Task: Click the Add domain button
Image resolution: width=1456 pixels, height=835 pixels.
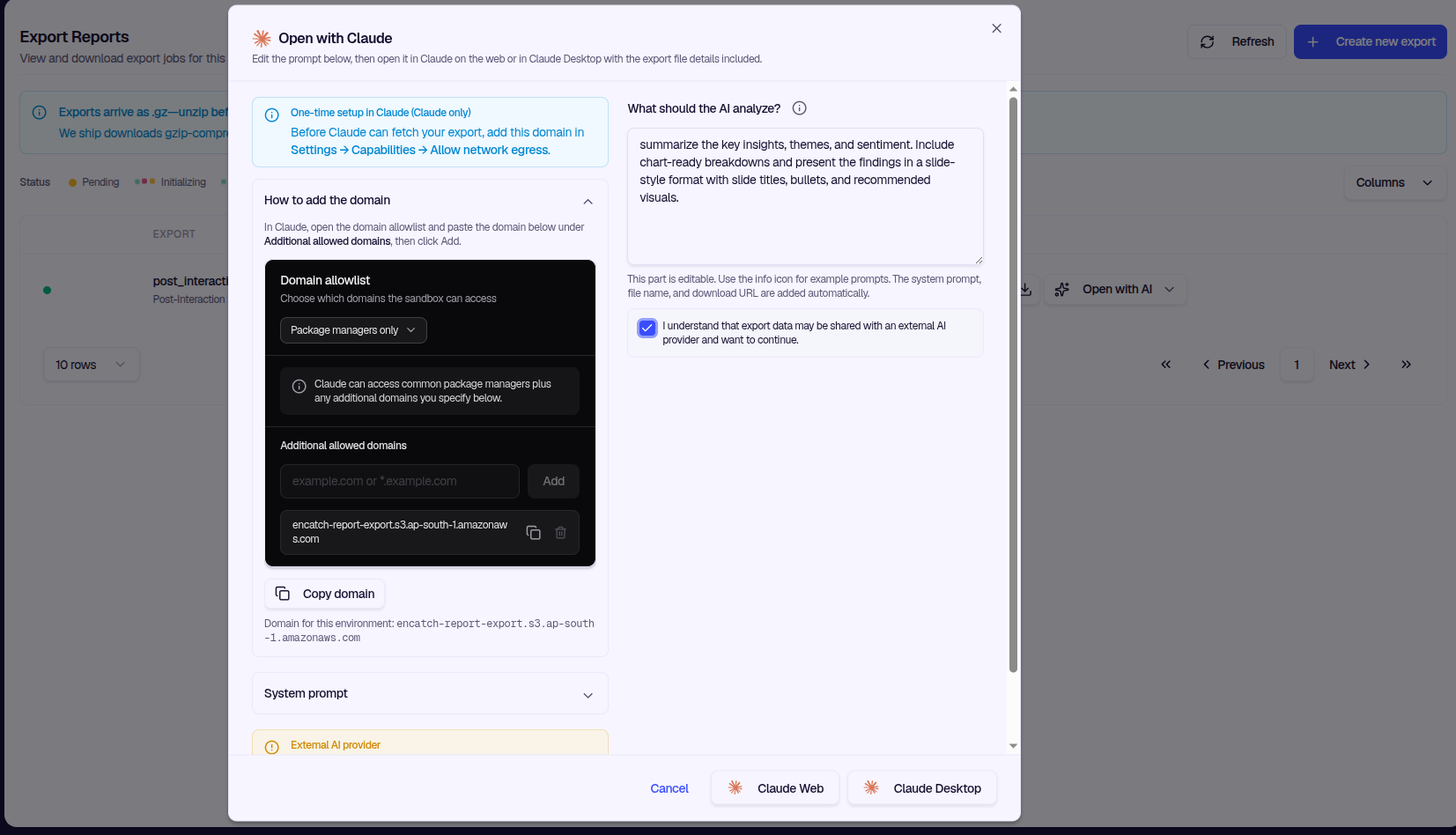Action: coord(553,481)
